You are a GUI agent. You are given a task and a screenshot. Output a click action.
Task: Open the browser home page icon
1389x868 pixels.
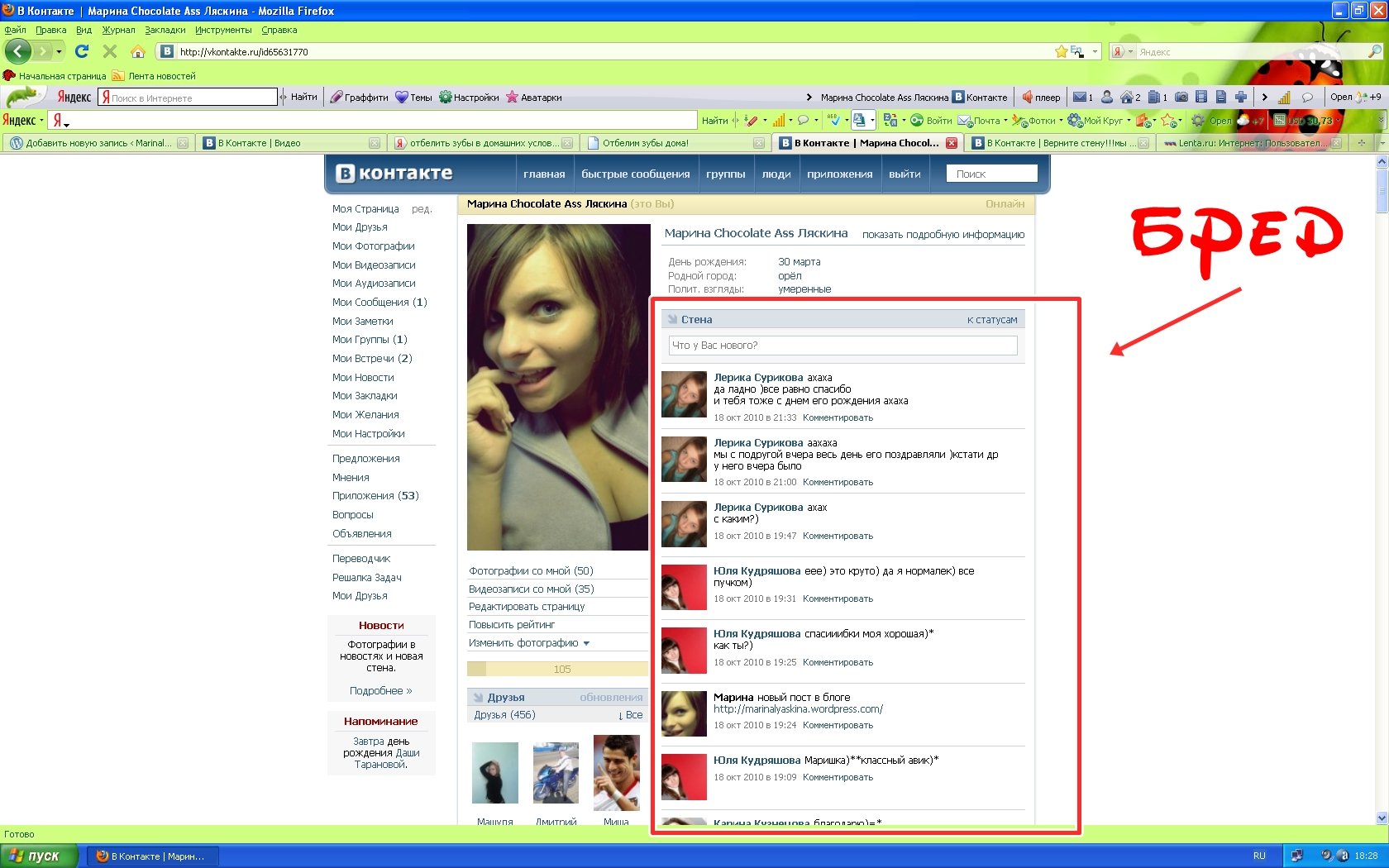(138, 51)
